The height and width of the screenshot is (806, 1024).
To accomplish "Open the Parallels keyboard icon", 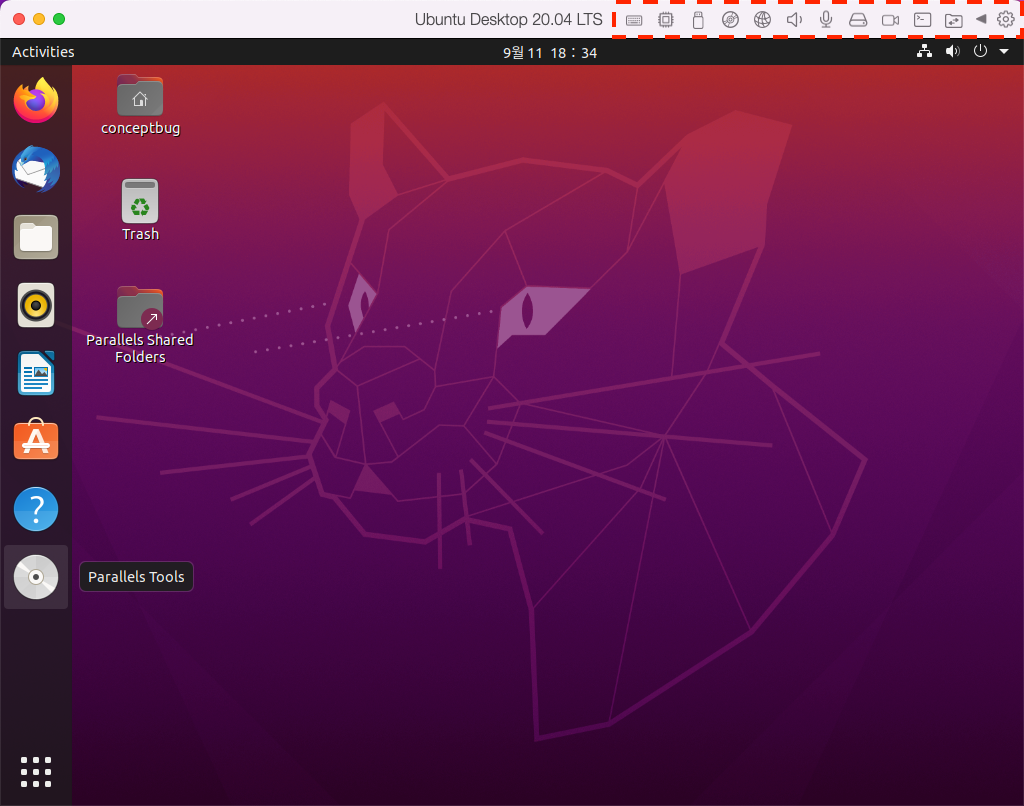I will [633, 20].
